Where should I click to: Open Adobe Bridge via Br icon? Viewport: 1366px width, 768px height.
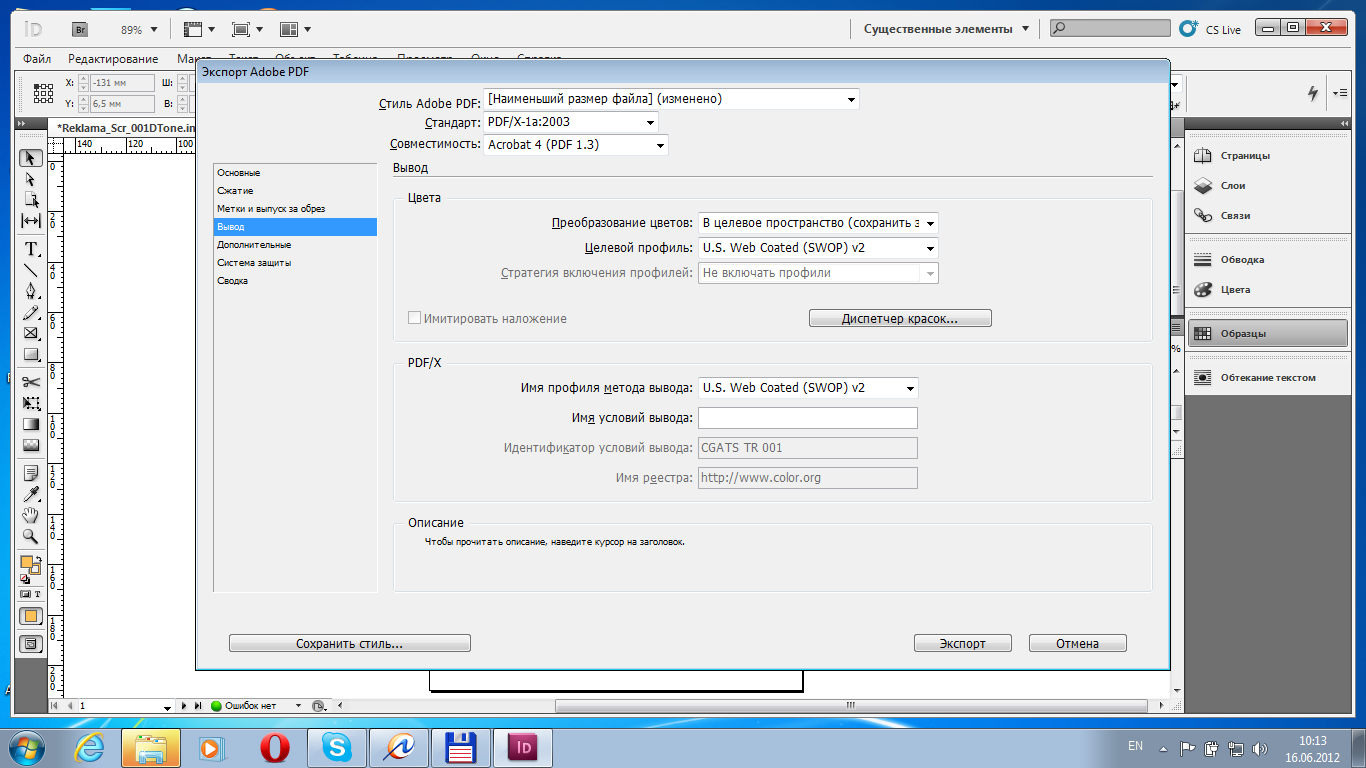pyautogui.click(x=82, y=29)
